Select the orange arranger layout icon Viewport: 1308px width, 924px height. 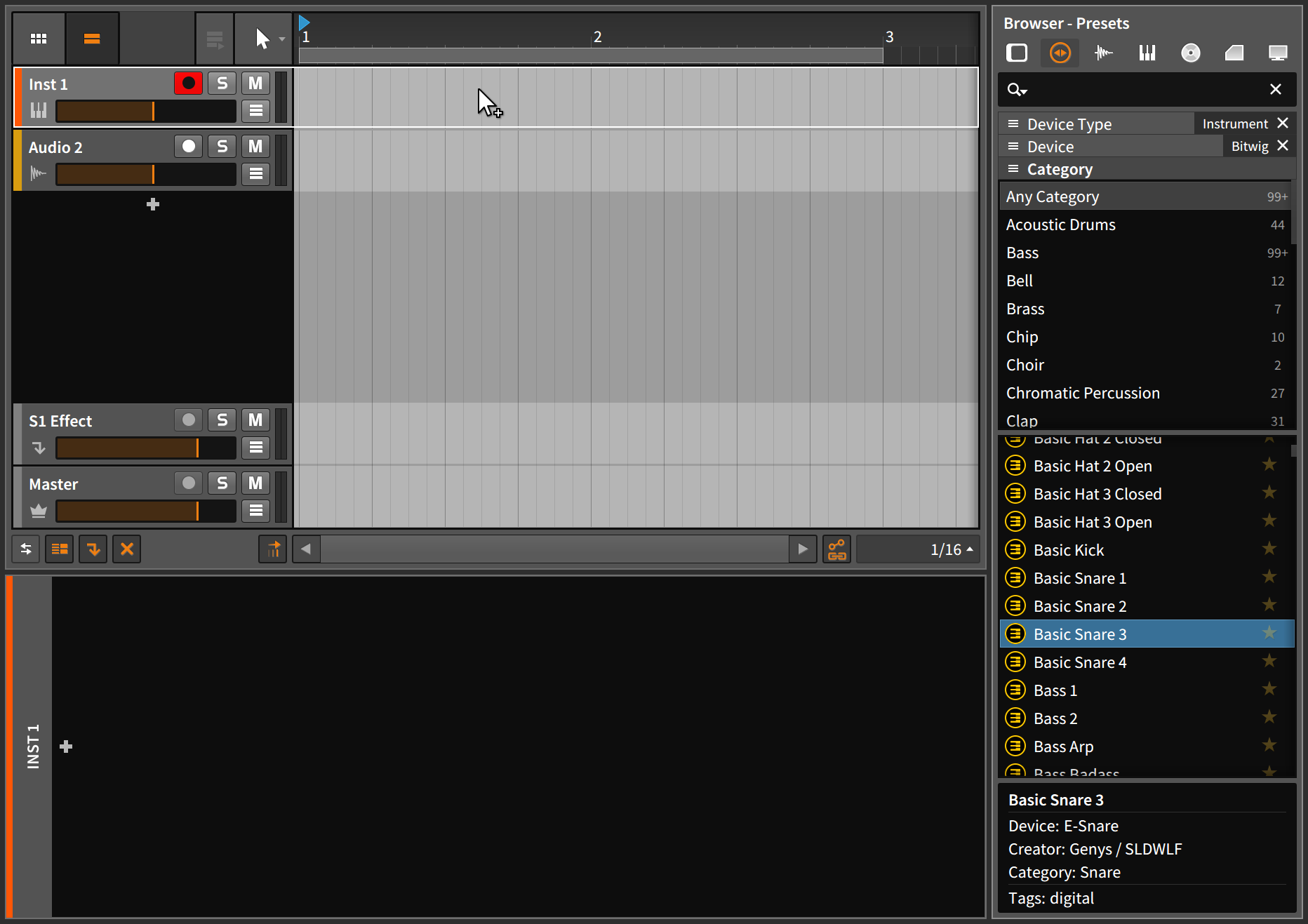92,38
